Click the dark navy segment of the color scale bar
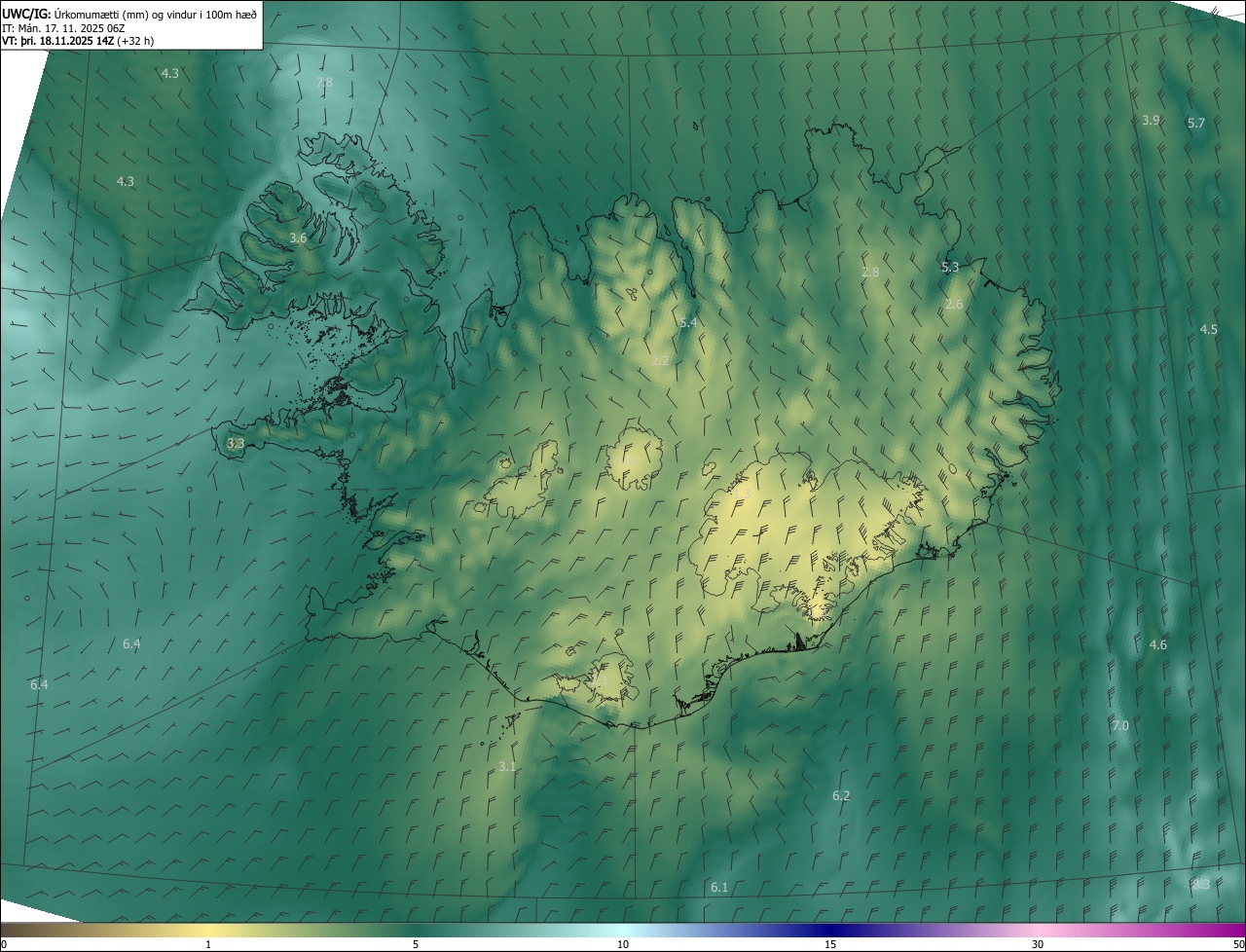The height and width of the screenshot is (952, 1246). coord(830,930)
